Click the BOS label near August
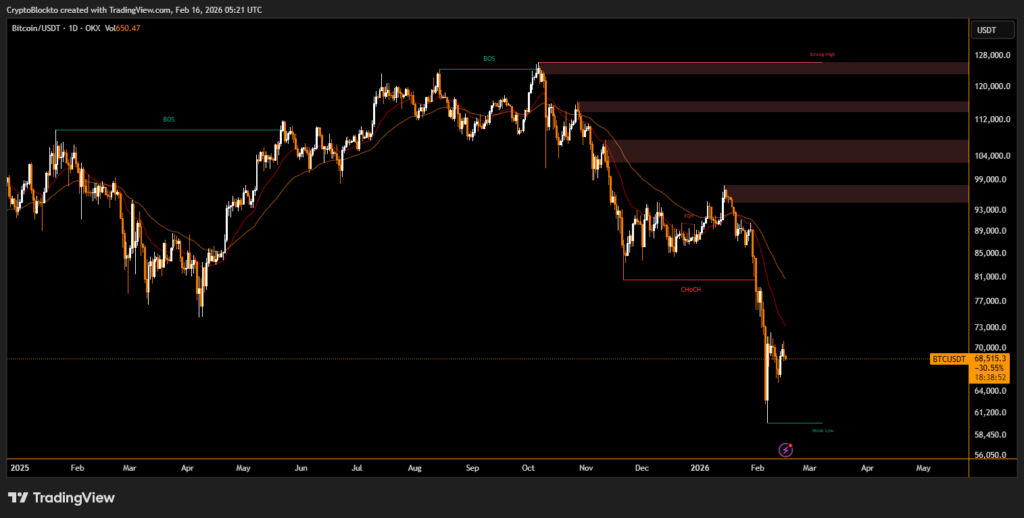 488,59
